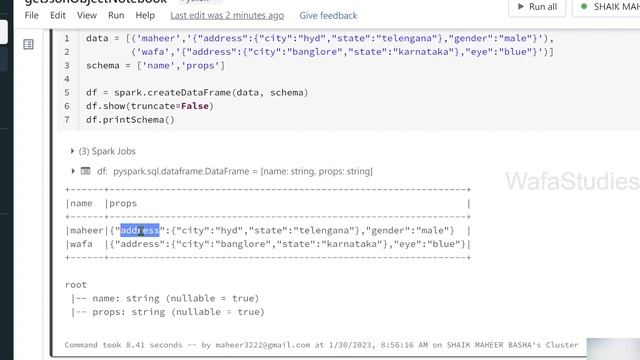
Task: Click code line 3 'schema = ['name','props']'
Action: (x=155, y=65)
